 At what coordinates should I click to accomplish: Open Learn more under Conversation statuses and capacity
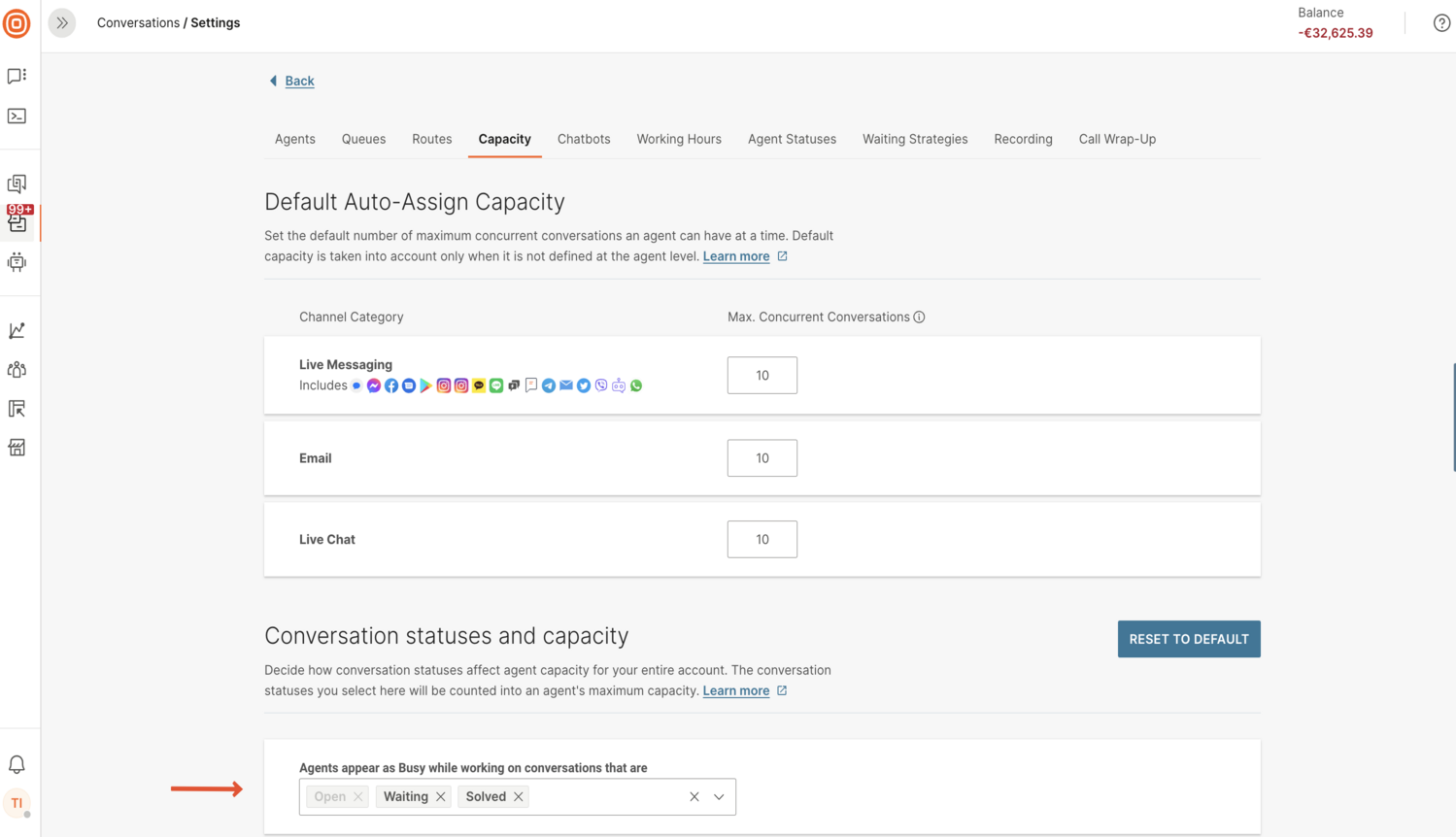(736, 690)
